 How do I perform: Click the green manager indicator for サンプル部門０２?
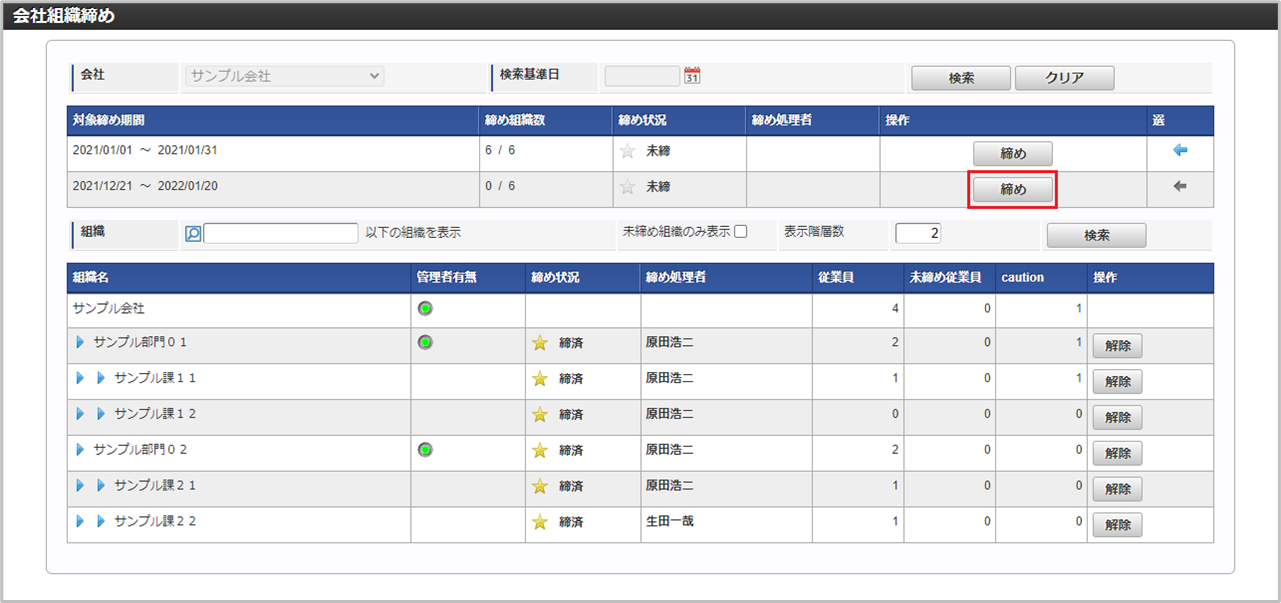pyautogui.click(x=426, y=450)
